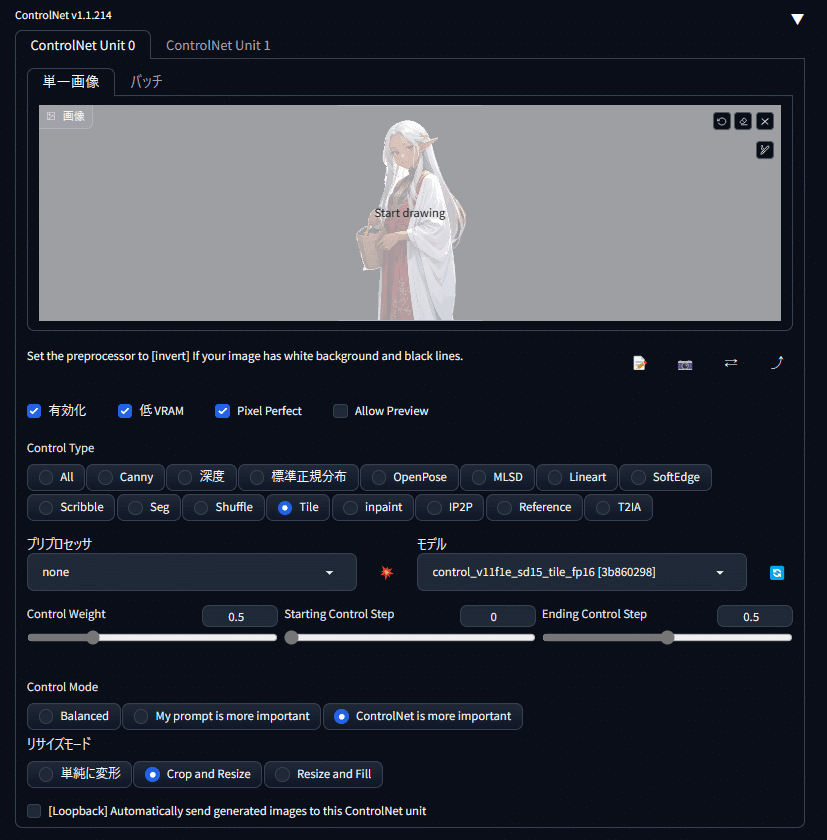The image size is (827, 840).
Task: Adjust brush size with the pen icon
Action: 765,149
